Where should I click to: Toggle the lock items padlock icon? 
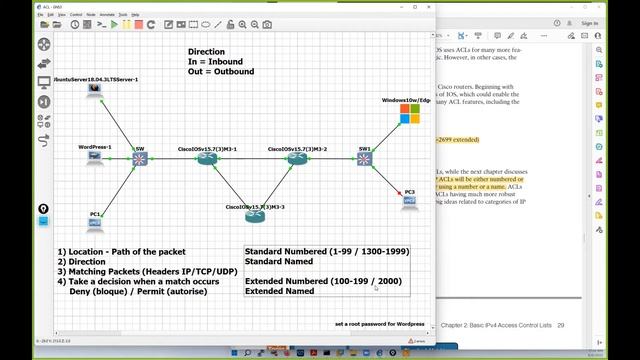(x=230, y=25)
